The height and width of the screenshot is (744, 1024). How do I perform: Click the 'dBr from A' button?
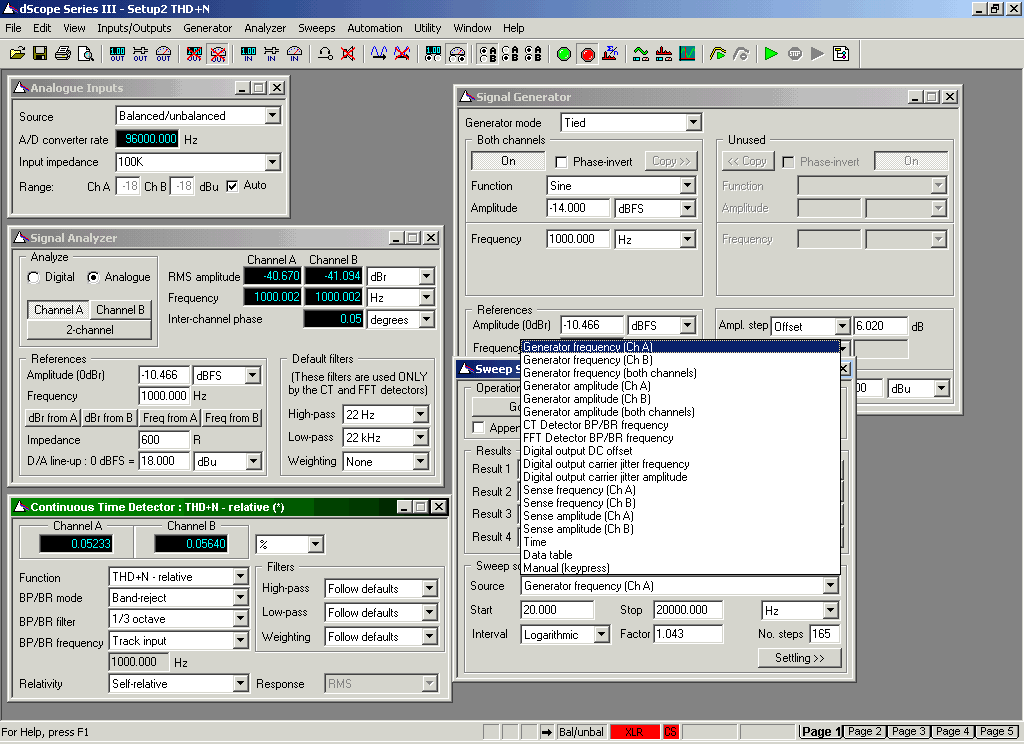[53, 417]
